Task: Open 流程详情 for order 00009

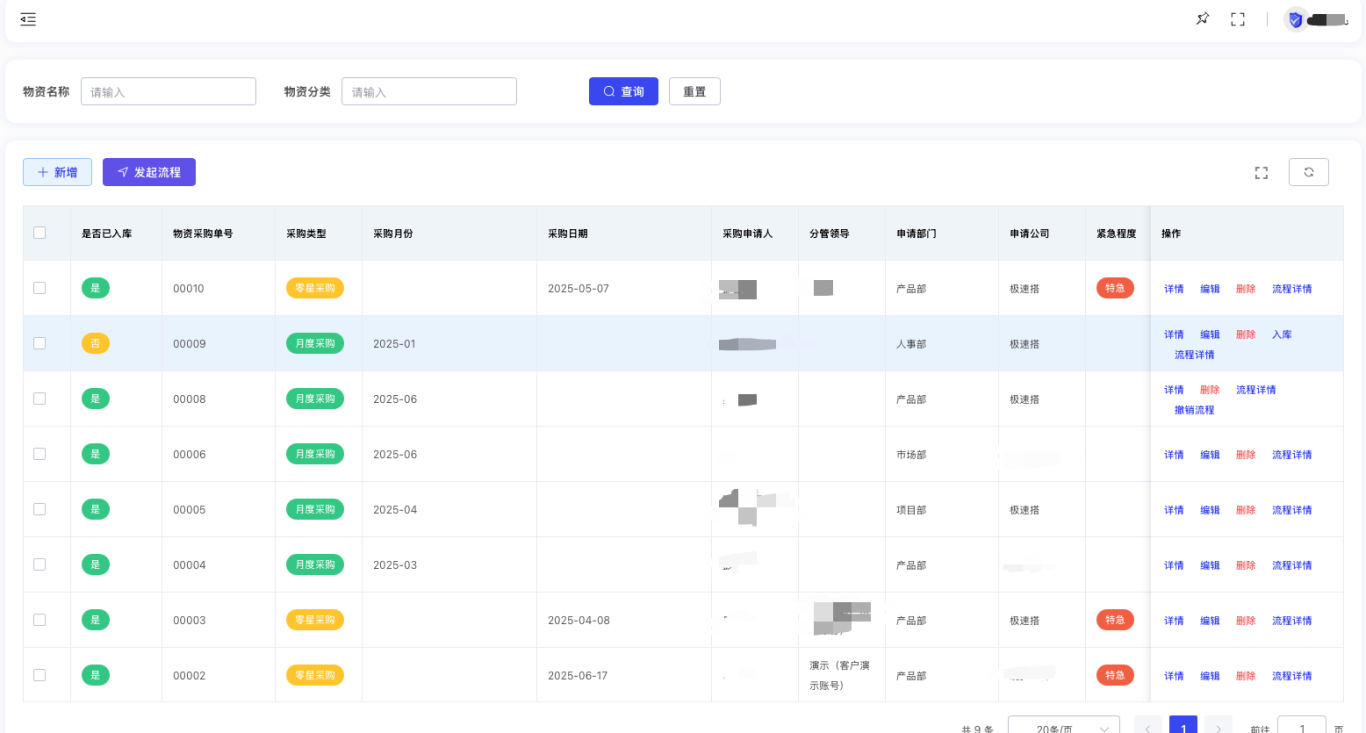Action: click(1195, 355)
